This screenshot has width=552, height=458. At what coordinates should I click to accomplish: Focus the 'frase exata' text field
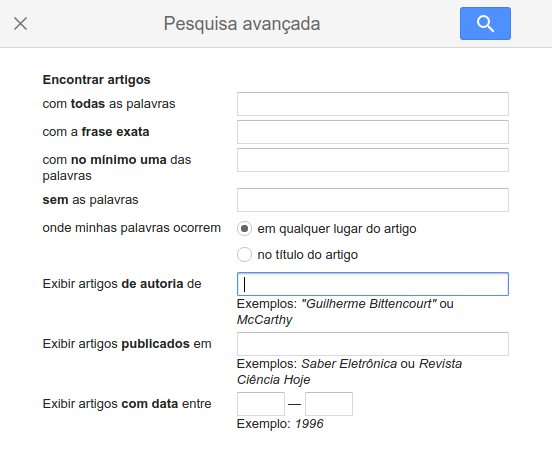[x=373, y=132]
